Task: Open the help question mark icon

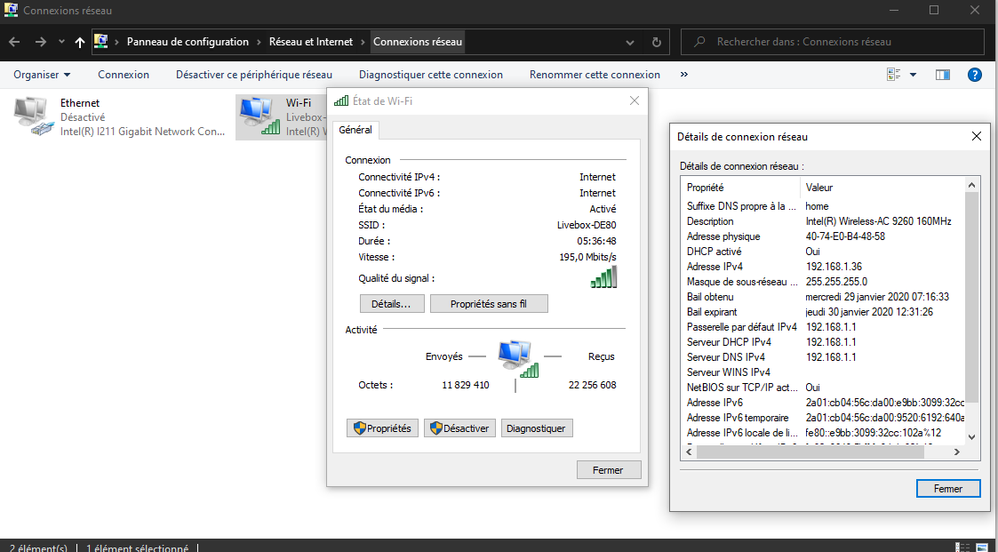Action: [x=974, y=75]
